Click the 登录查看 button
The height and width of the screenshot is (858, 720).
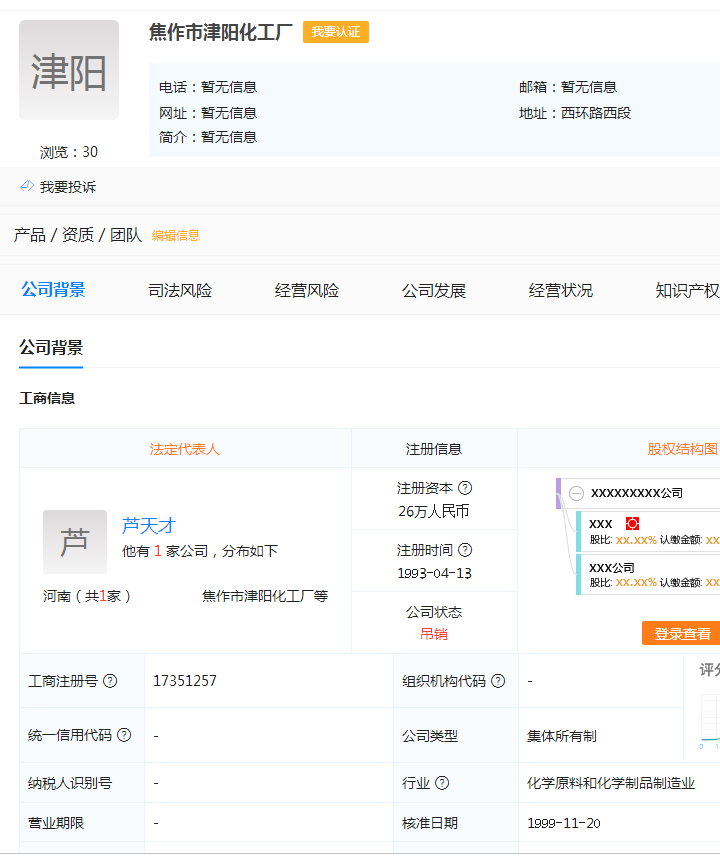(682, 634)
